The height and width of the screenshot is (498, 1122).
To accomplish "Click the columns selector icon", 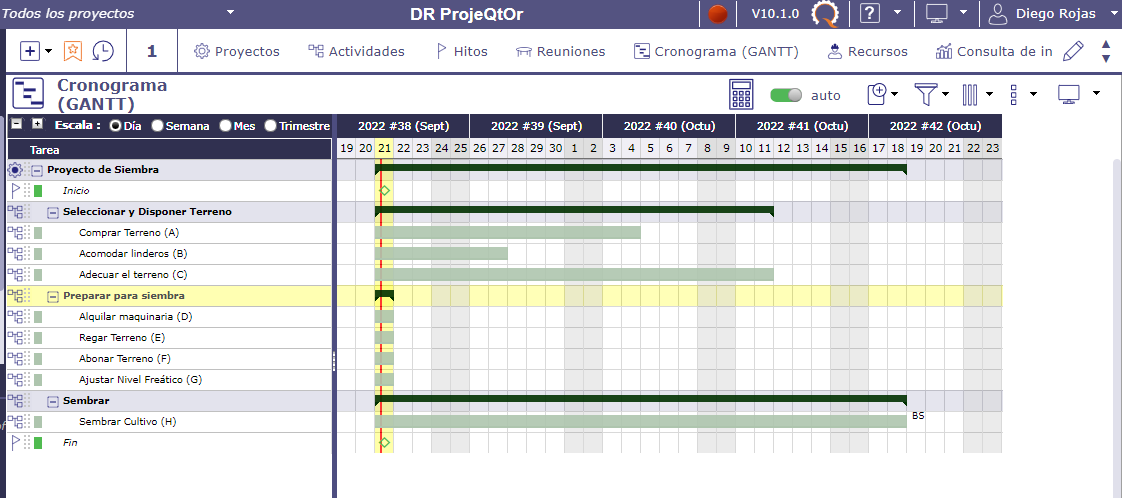I will (970, 94).
